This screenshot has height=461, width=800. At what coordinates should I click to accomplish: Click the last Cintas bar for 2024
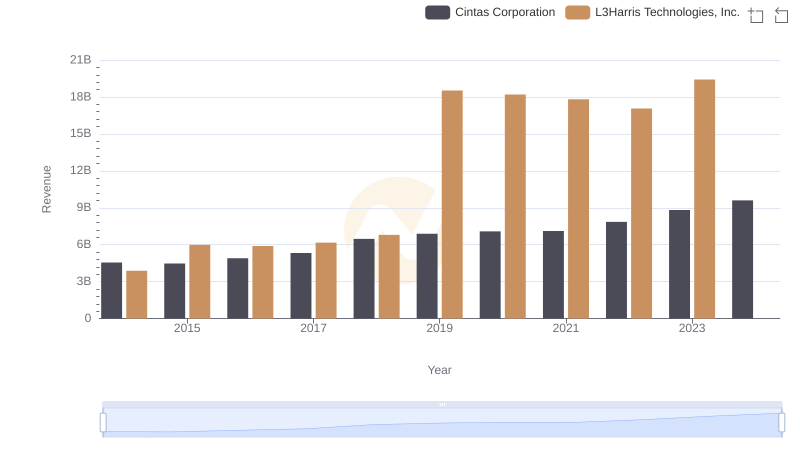[x=742, y=259]
